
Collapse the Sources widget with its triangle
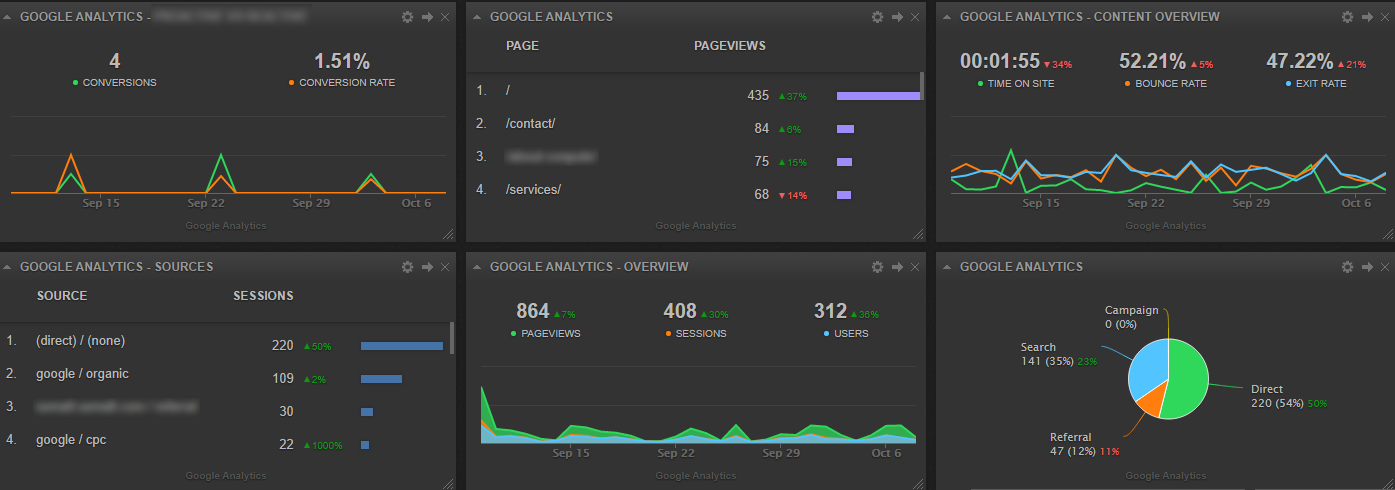[8, 267]
